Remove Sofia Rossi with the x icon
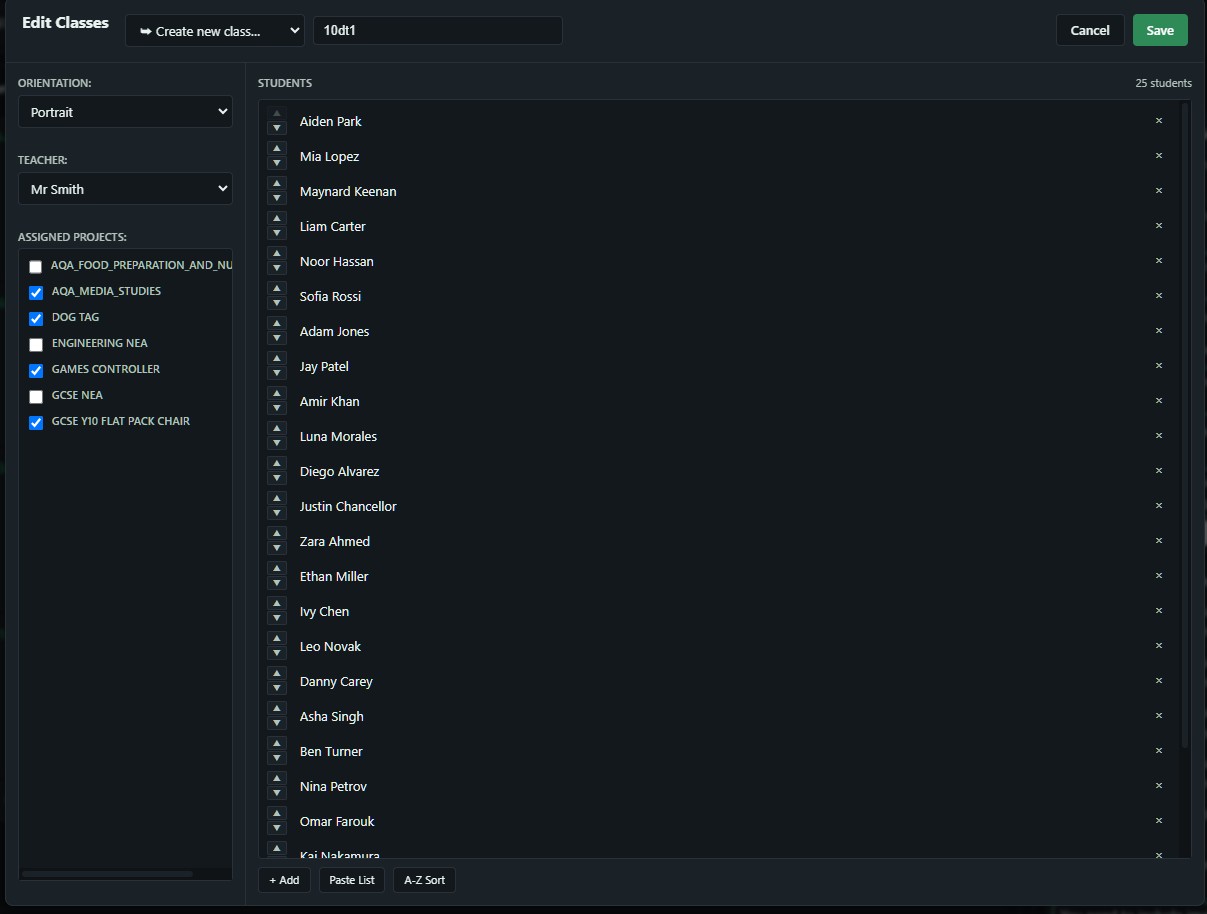The width and height of the screenshot is (1207, 914). 1158,296
